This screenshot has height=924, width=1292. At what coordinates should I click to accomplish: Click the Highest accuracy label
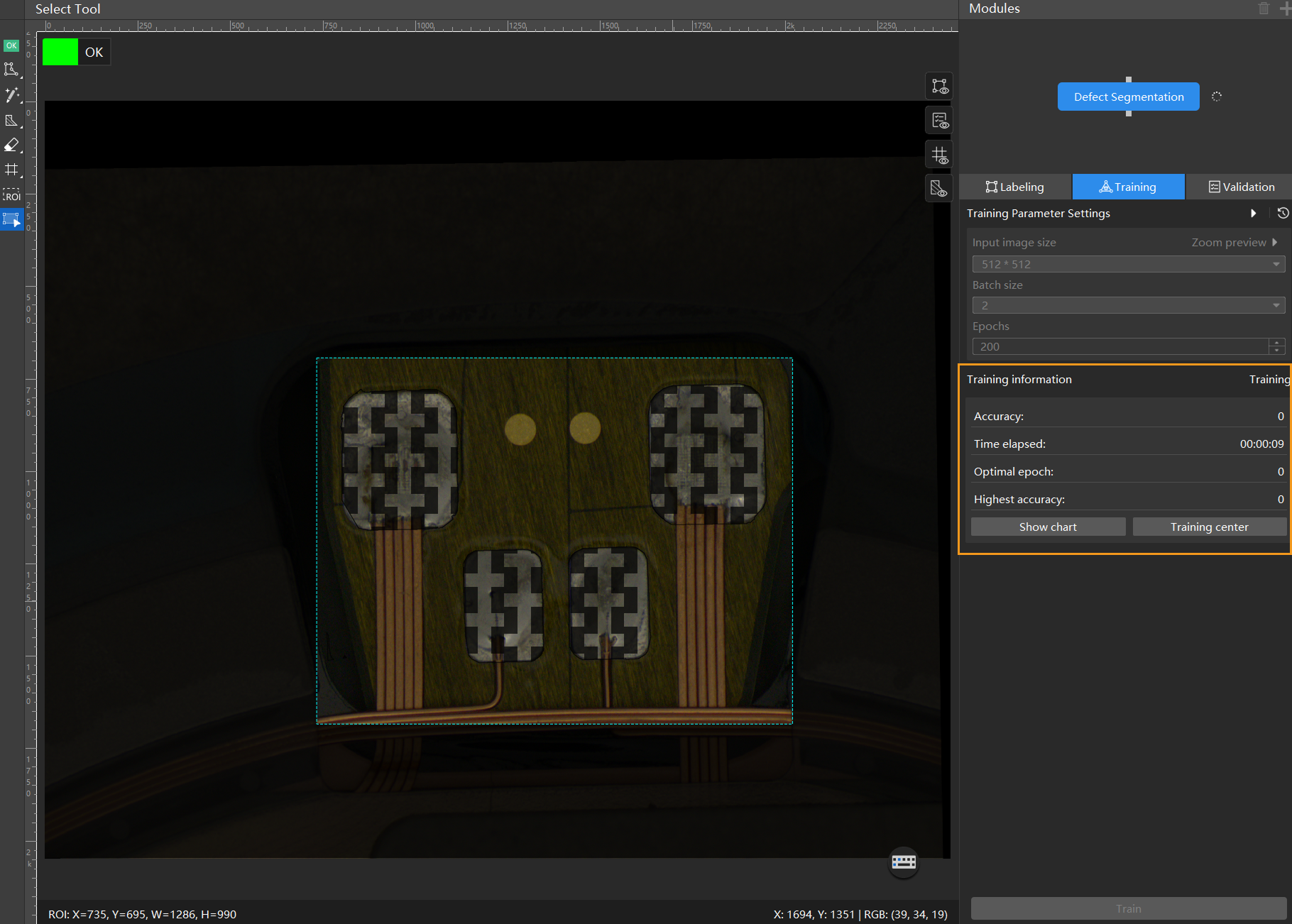1019,500
